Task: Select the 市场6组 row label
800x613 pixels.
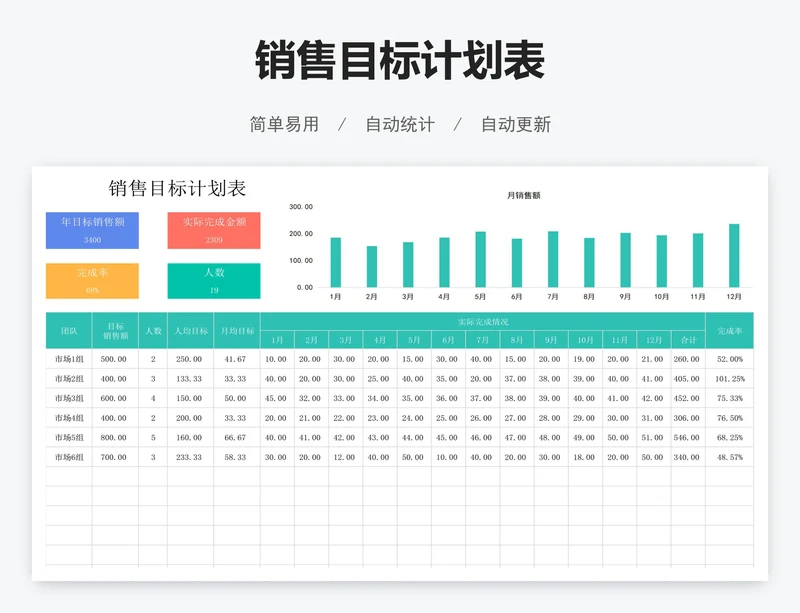Action: (x=69, y=457)
